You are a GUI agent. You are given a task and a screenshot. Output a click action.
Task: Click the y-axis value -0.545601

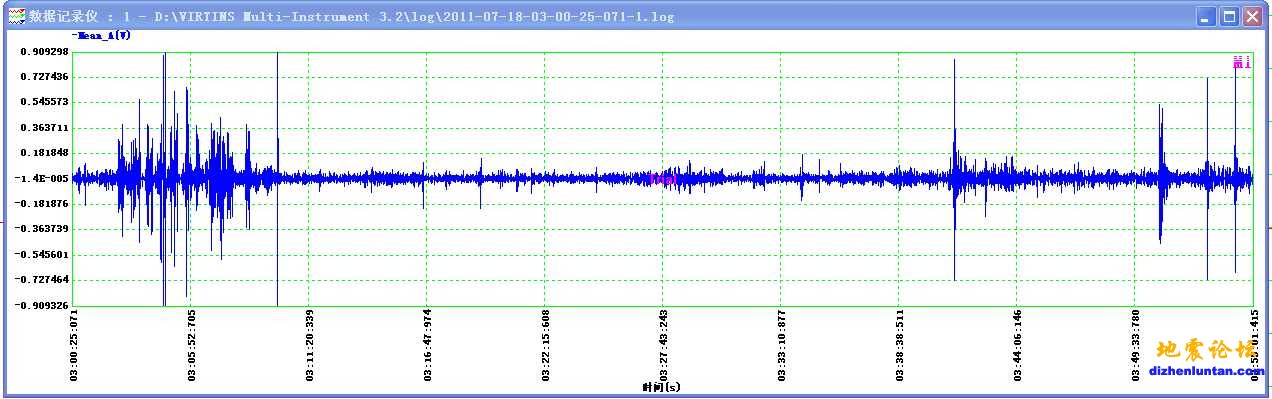[42, 255]
